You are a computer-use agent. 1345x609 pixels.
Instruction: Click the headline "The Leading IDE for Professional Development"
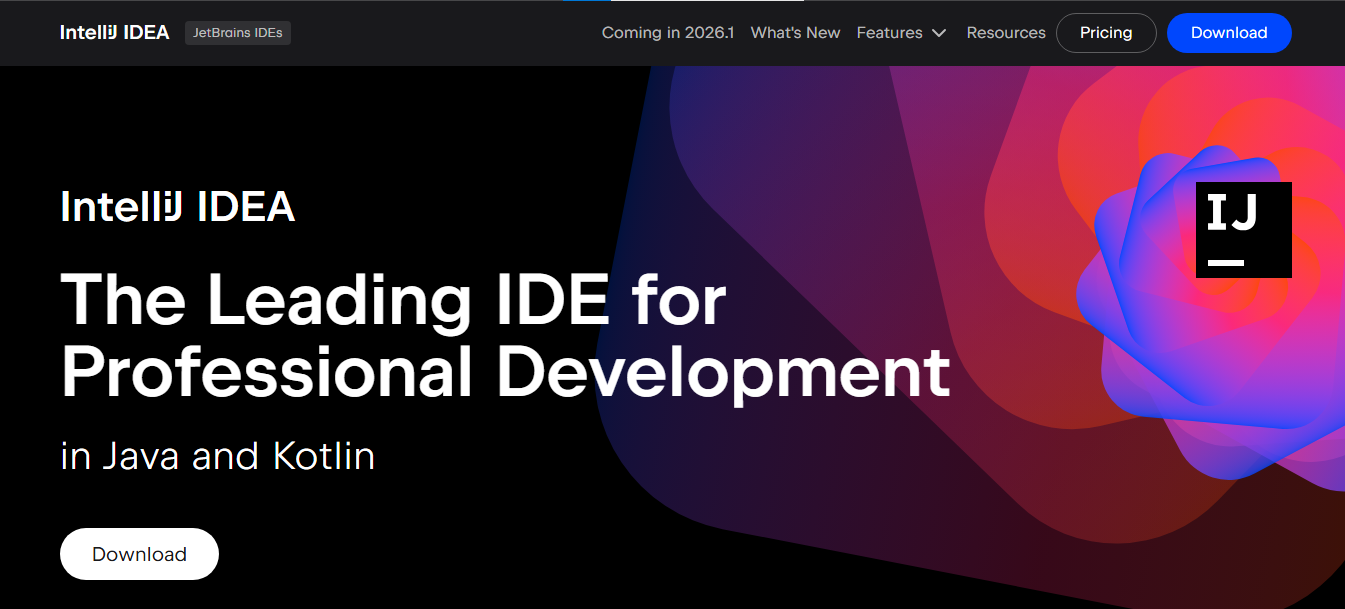[x=505, y=336]
